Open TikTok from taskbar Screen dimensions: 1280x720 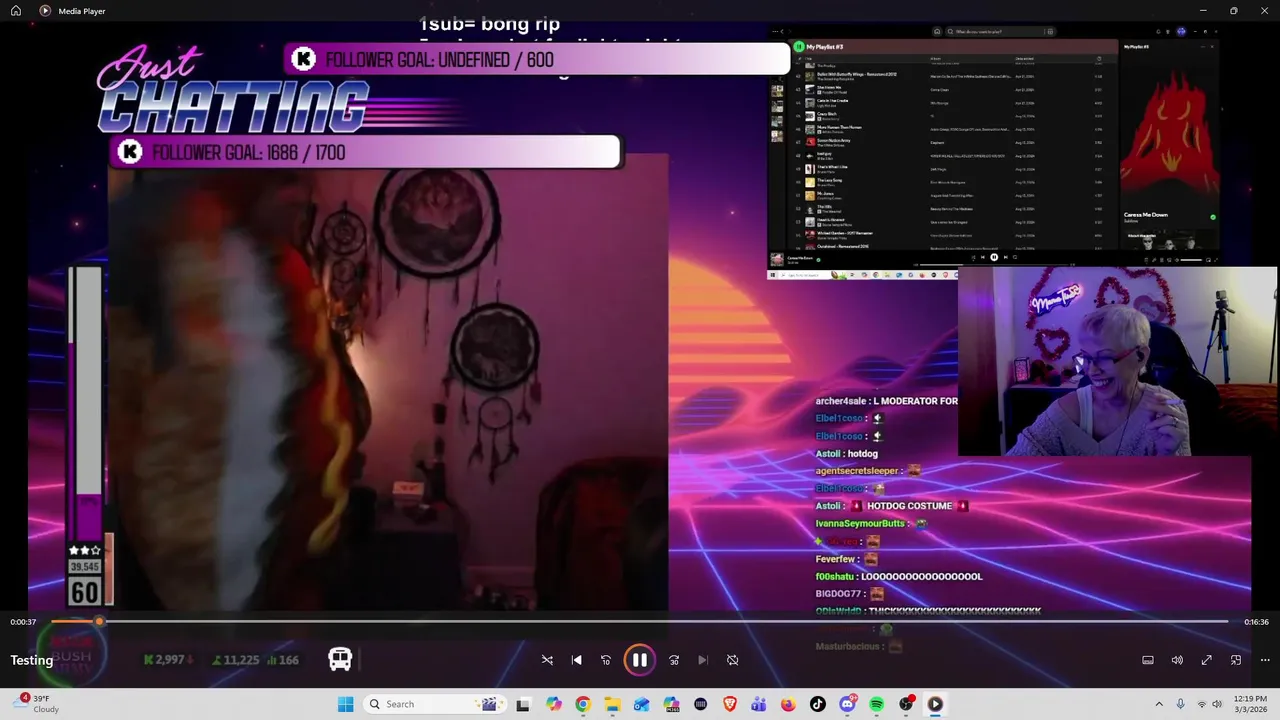click(818, 704)
